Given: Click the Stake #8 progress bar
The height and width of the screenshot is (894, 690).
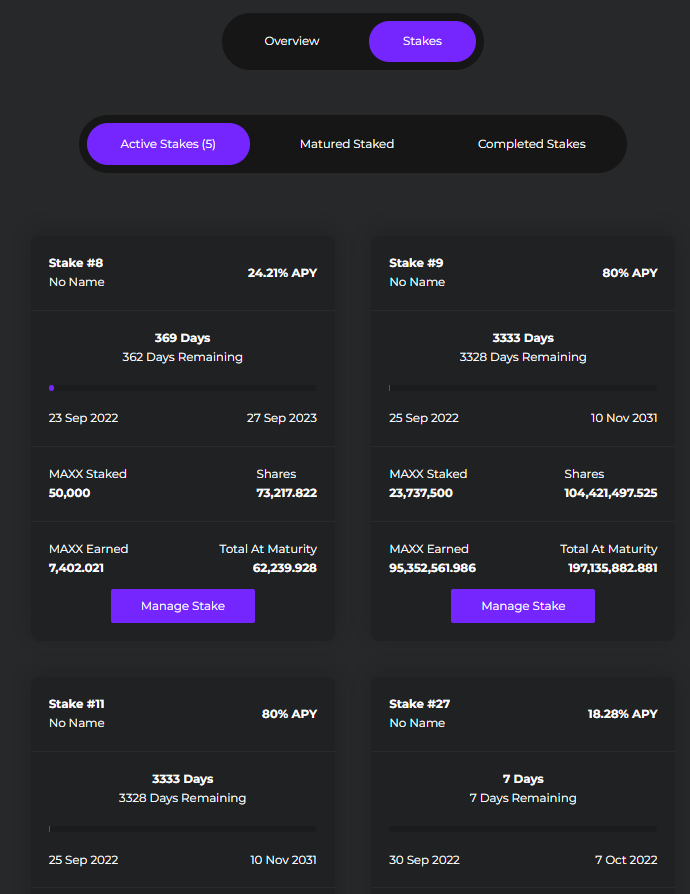Looking at the screenshot, I should click(183, 388).
